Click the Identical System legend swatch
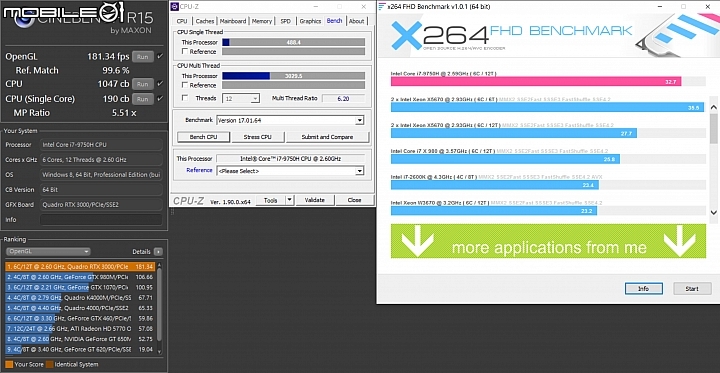The image size is (720, 373). (49, 364)
